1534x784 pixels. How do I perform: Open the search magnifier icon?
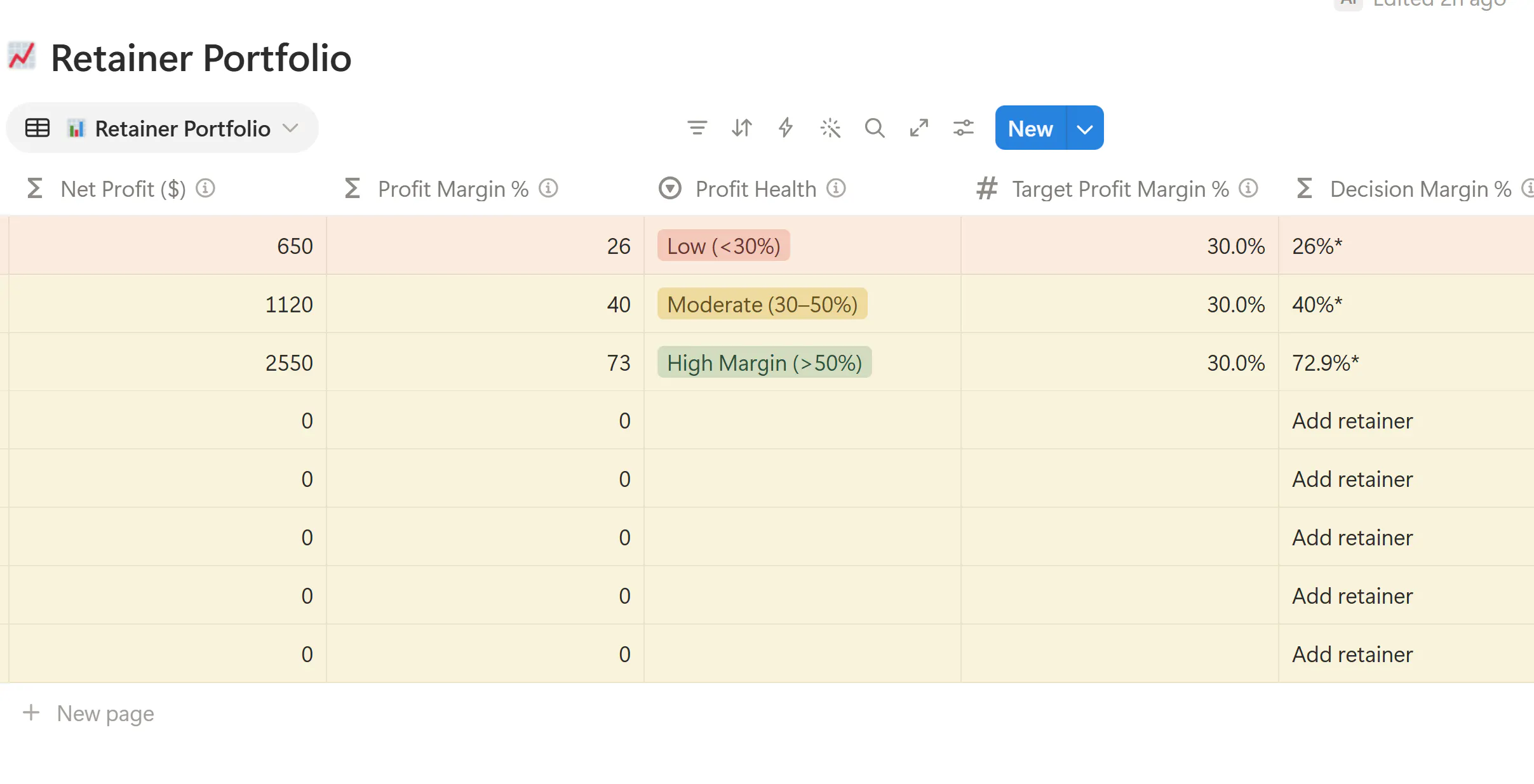point(875,128)
